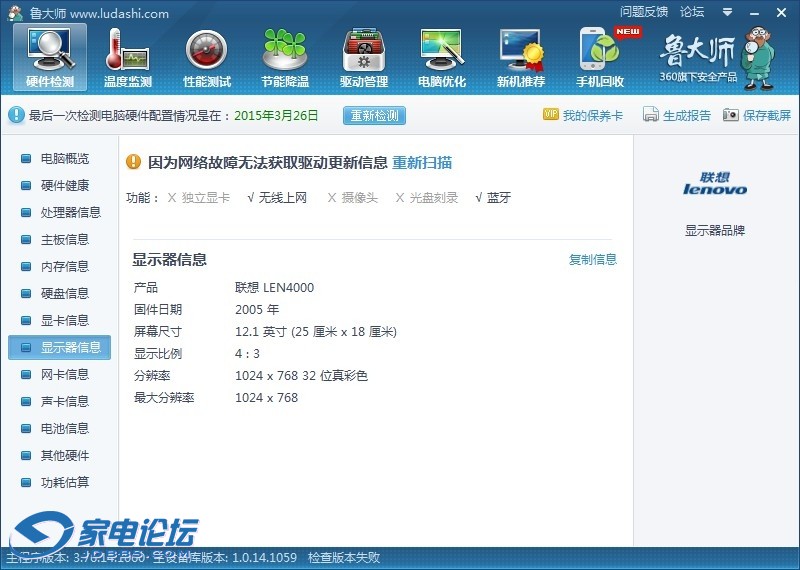Click the 重新扫描 rescan link
Image resolution: width=800 pixels, height=570 pixels.
[x=422, y=163]
